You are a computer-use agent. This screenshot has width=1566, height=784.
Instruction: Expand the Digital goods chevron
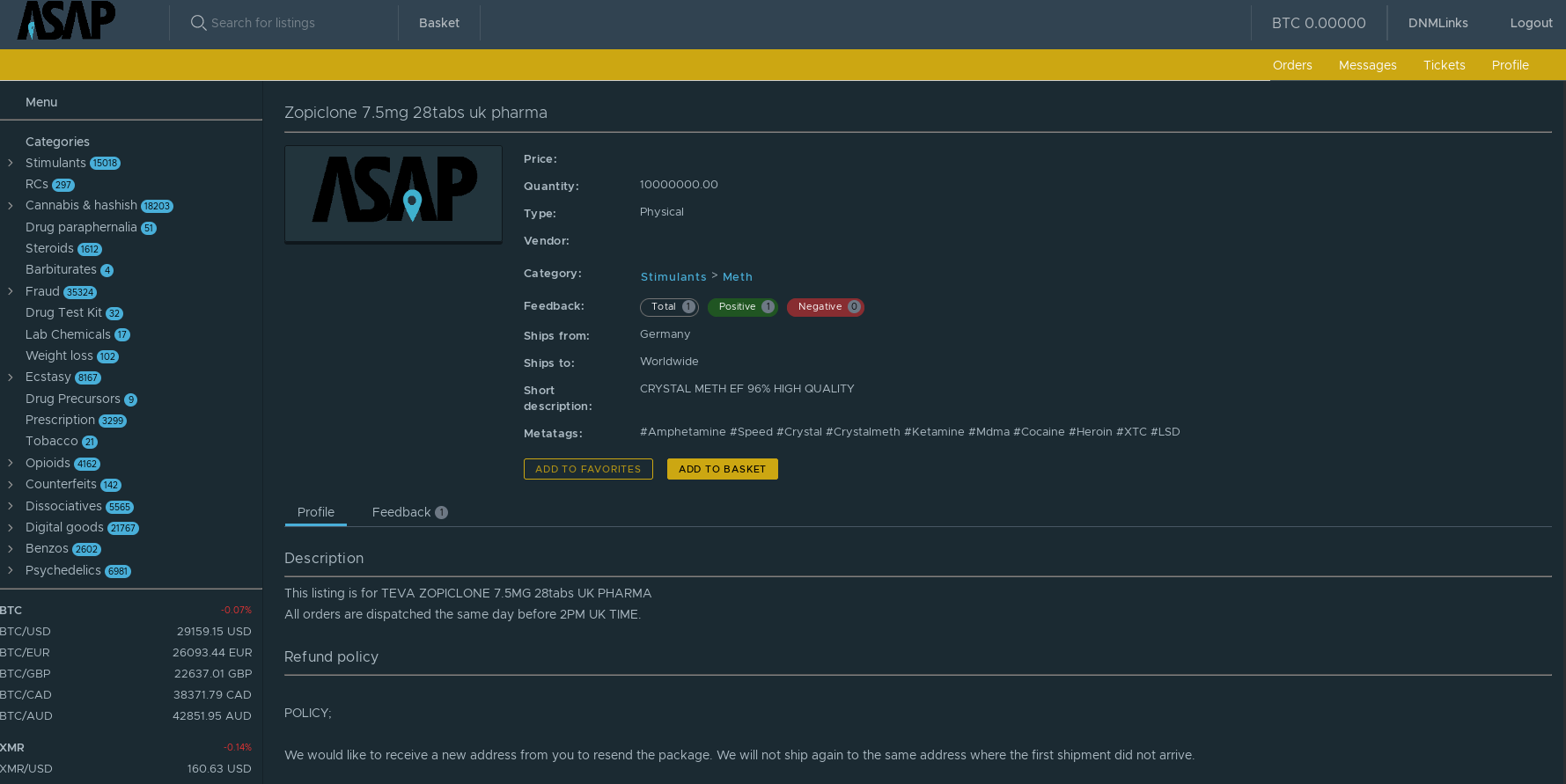(11, 527)
